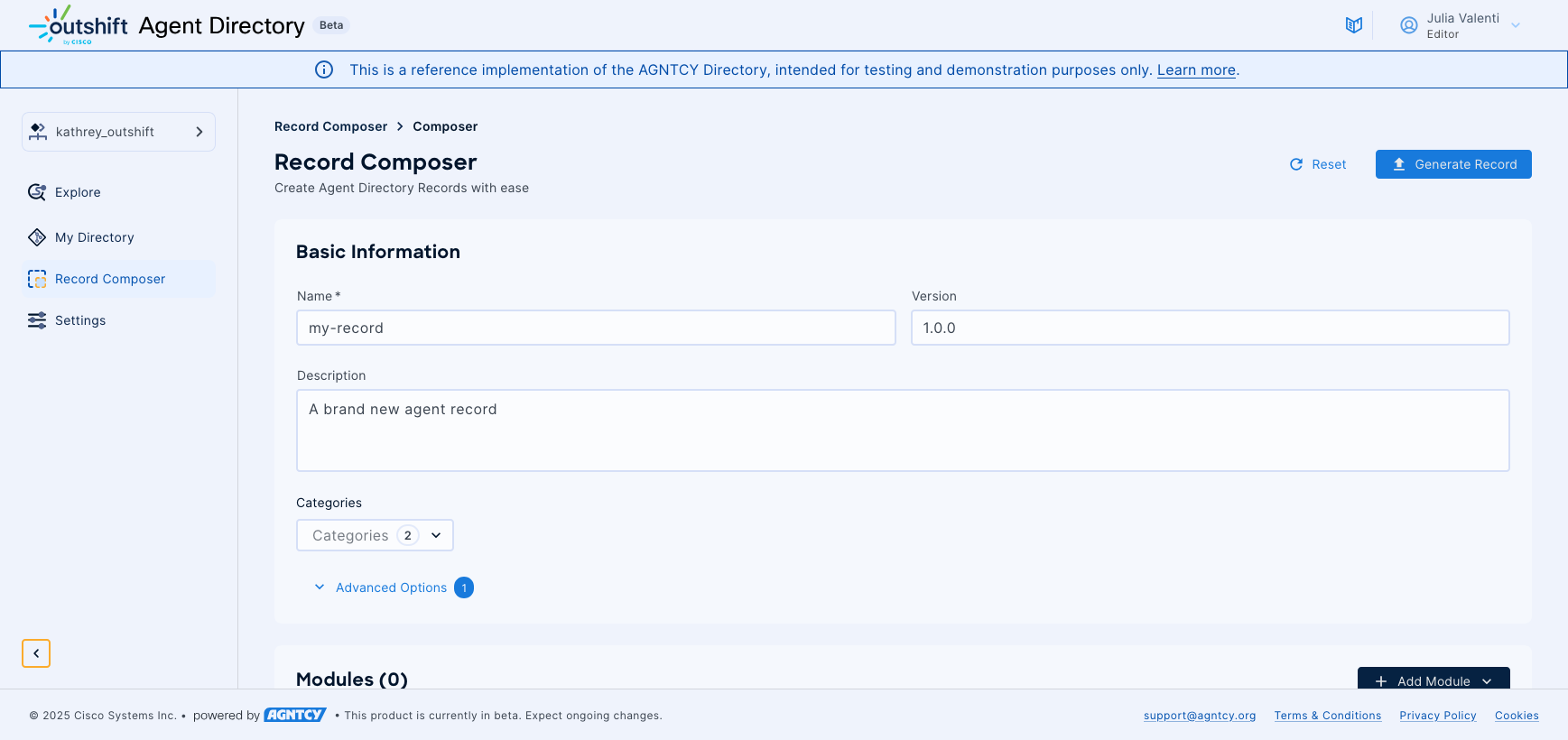The height and width of the screenshot is (740, 1568).
Task: Expand Advanced Options section
Action: (391, 587)
